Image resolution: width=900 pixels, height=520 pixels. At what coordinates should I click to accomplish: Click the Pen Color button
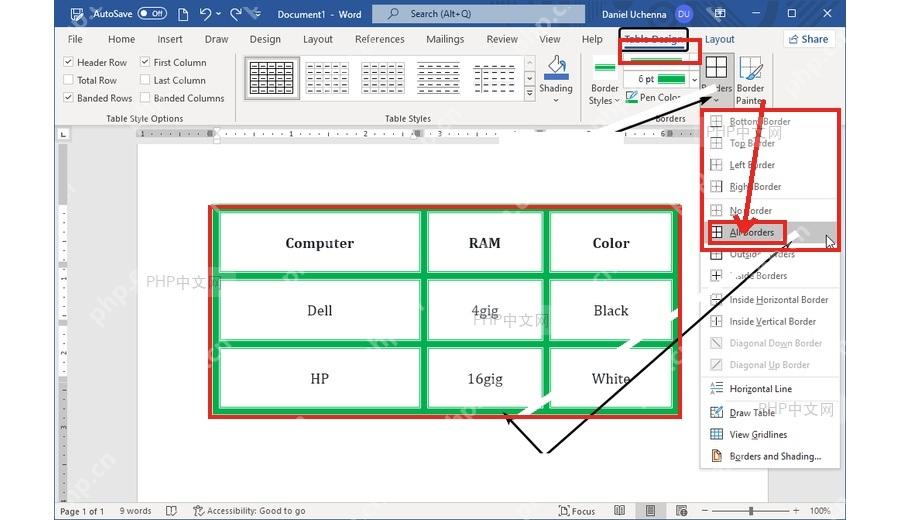tap(653, 97)
